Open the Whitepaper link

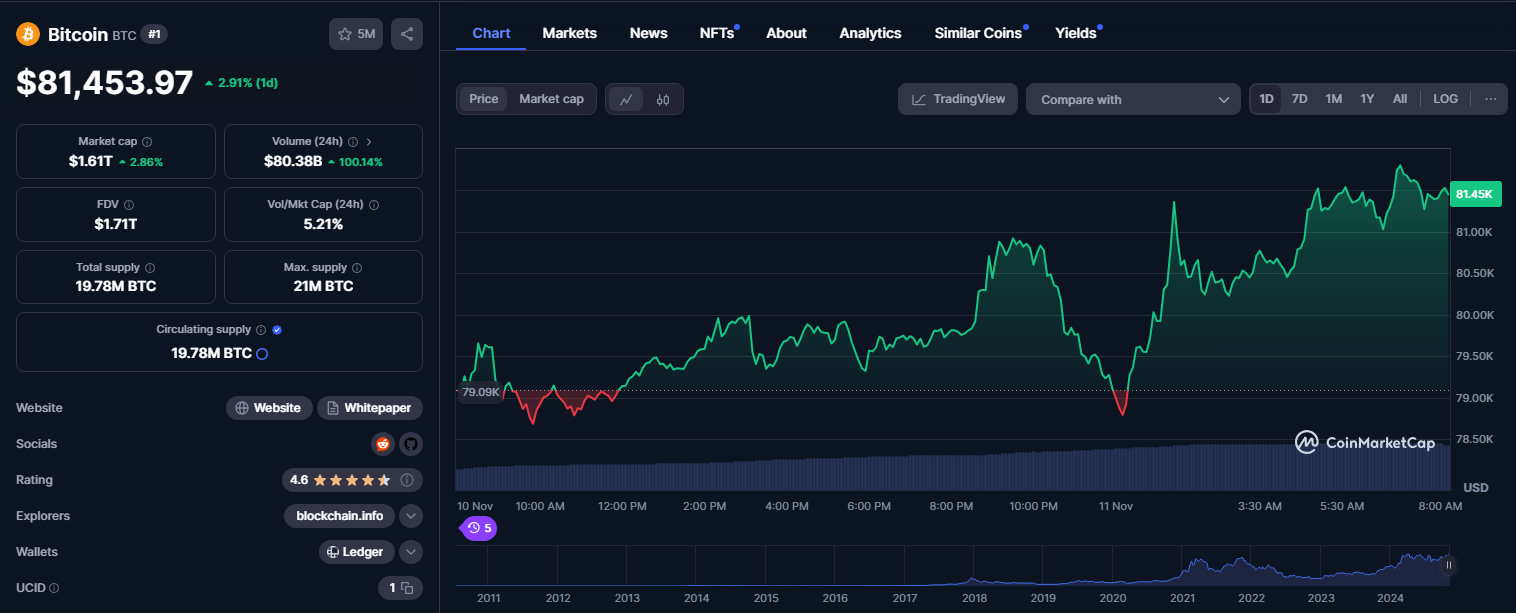pos(370,408)
